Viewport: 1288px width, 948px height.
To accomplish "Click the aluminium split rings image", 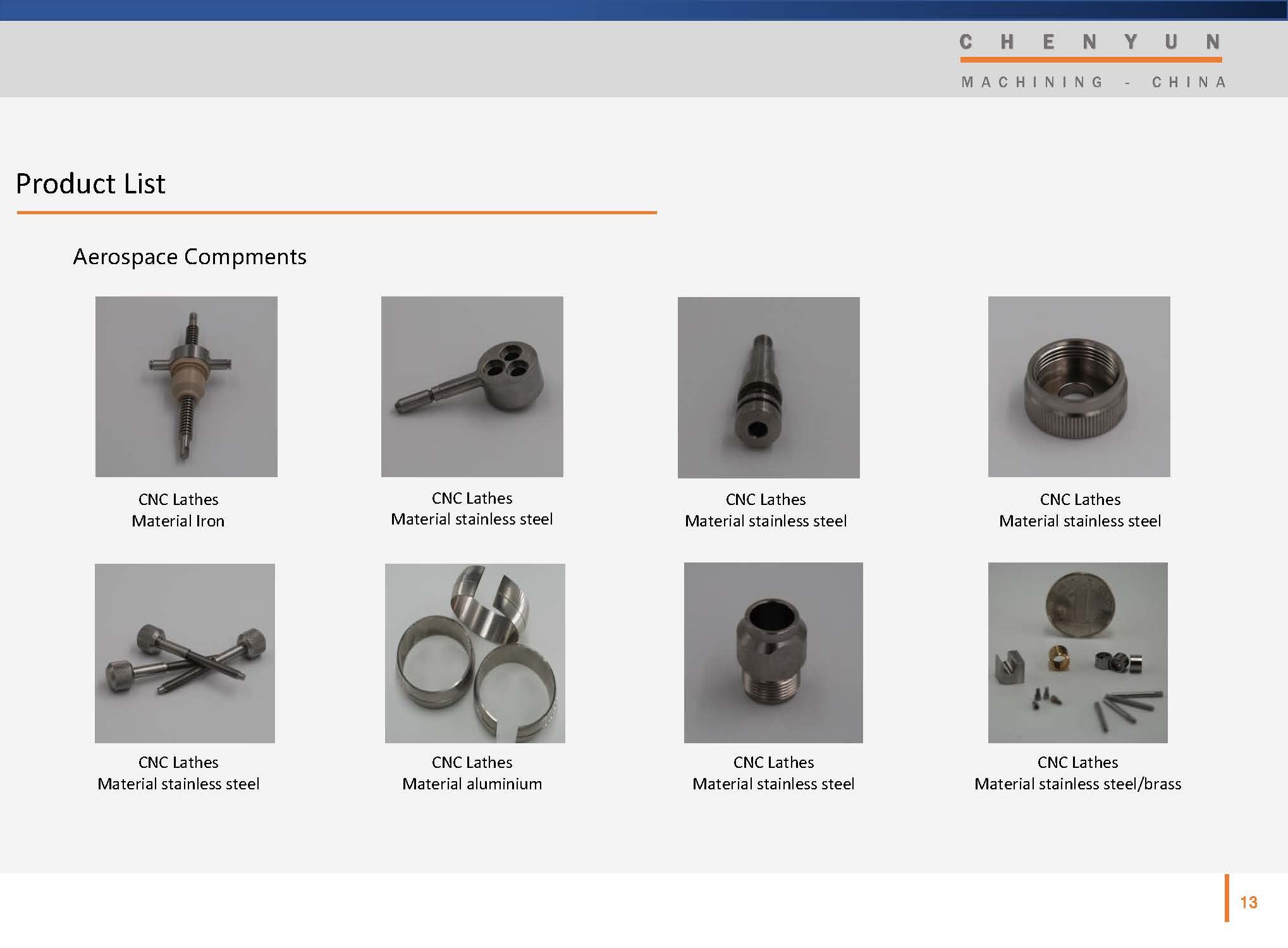I will 474,653.
